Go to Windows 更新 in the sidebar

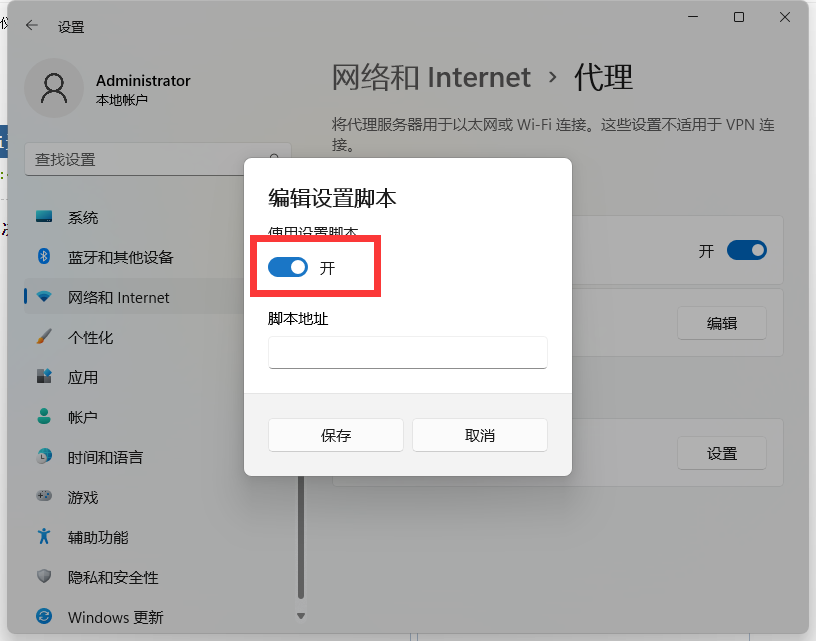coord(115,617)
